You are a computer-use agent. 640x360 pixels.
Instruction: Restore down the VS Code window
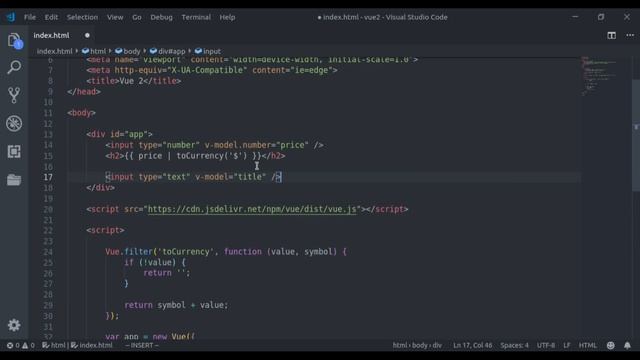tap(601, 17)
